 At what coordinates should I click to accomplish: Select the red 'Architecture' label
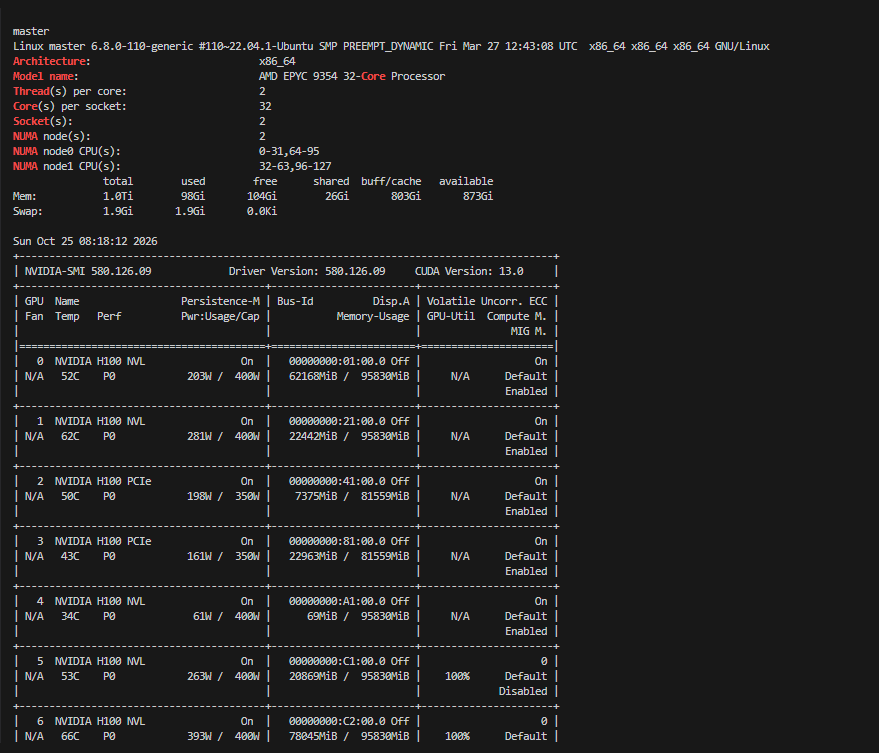(x=49, y=62)
